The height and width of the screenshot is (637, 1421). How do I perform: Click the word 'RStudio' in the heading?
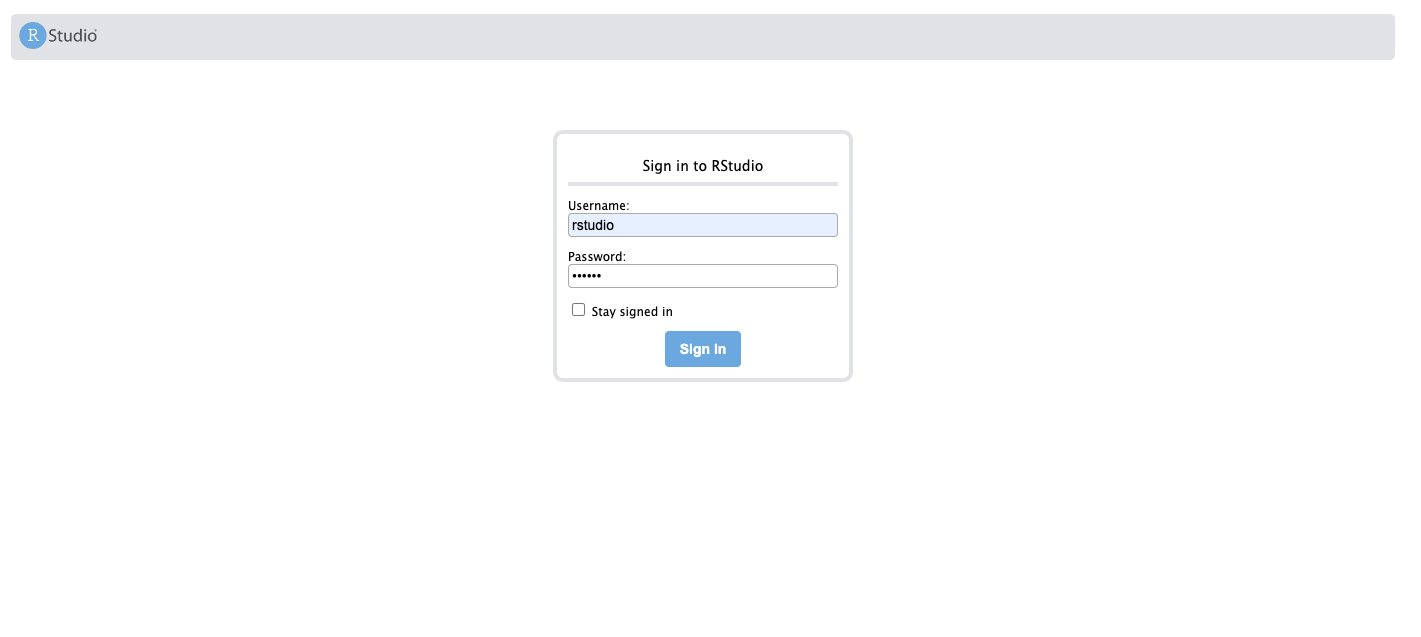pos(737,166)
